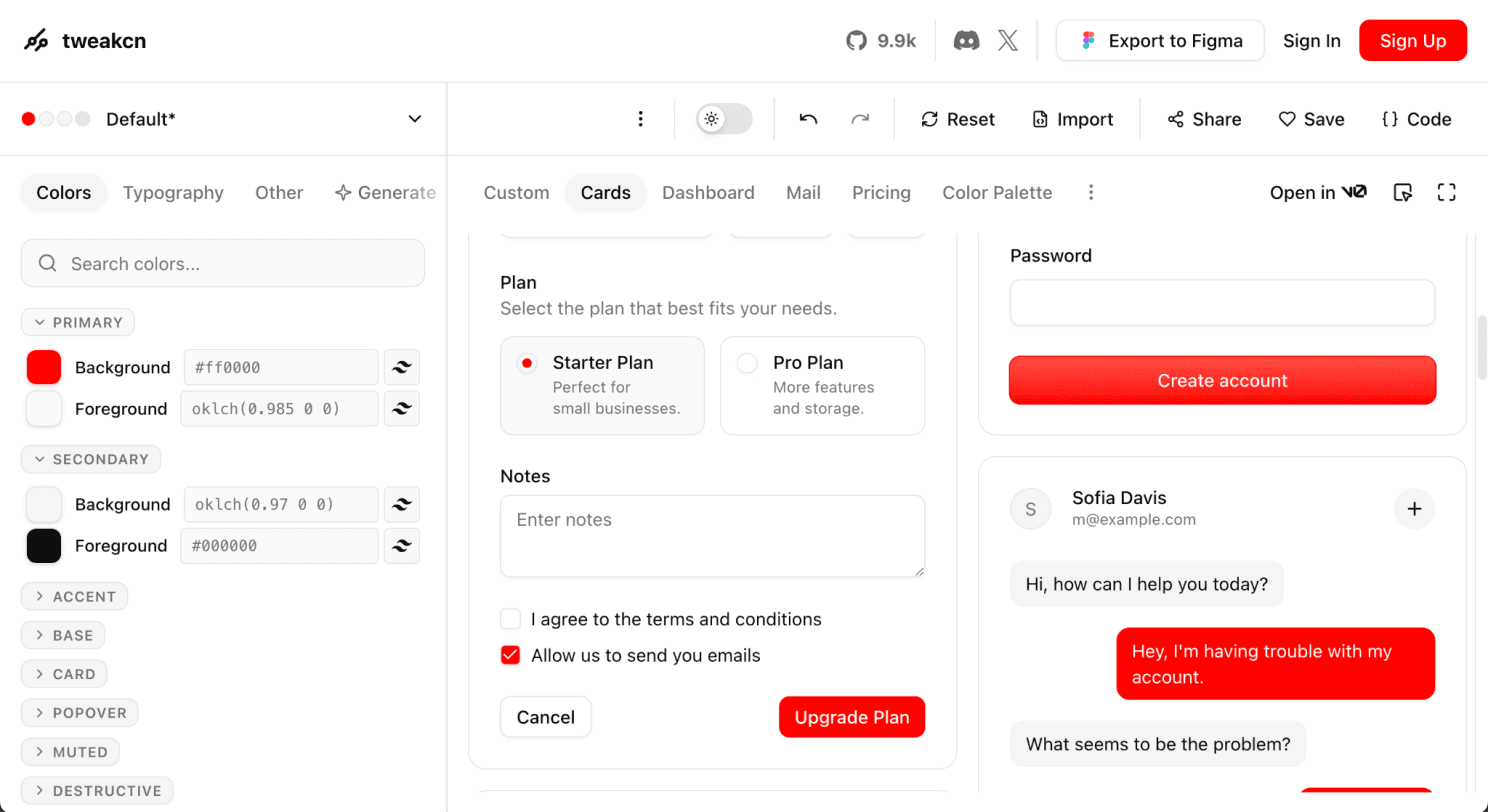The image size is (1488, 812).
Task: Click the Create account button
Action: (x=1222, y=380)
